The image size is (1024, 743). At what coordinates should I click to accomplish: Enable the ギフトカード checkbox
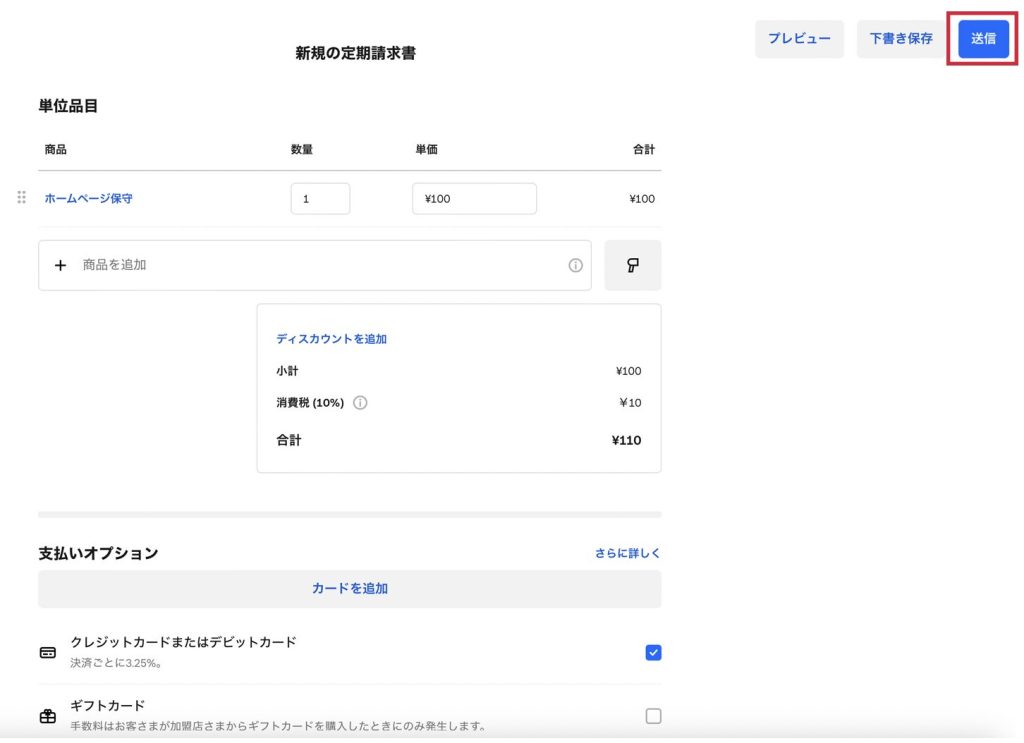[653, 716]
